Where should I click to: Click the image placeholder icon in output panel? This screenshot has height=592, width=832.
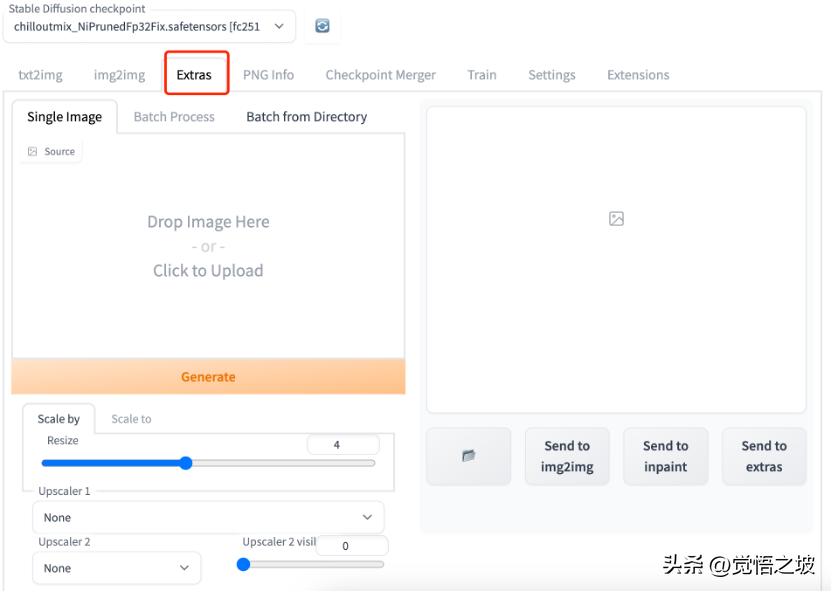pos(616,219)
